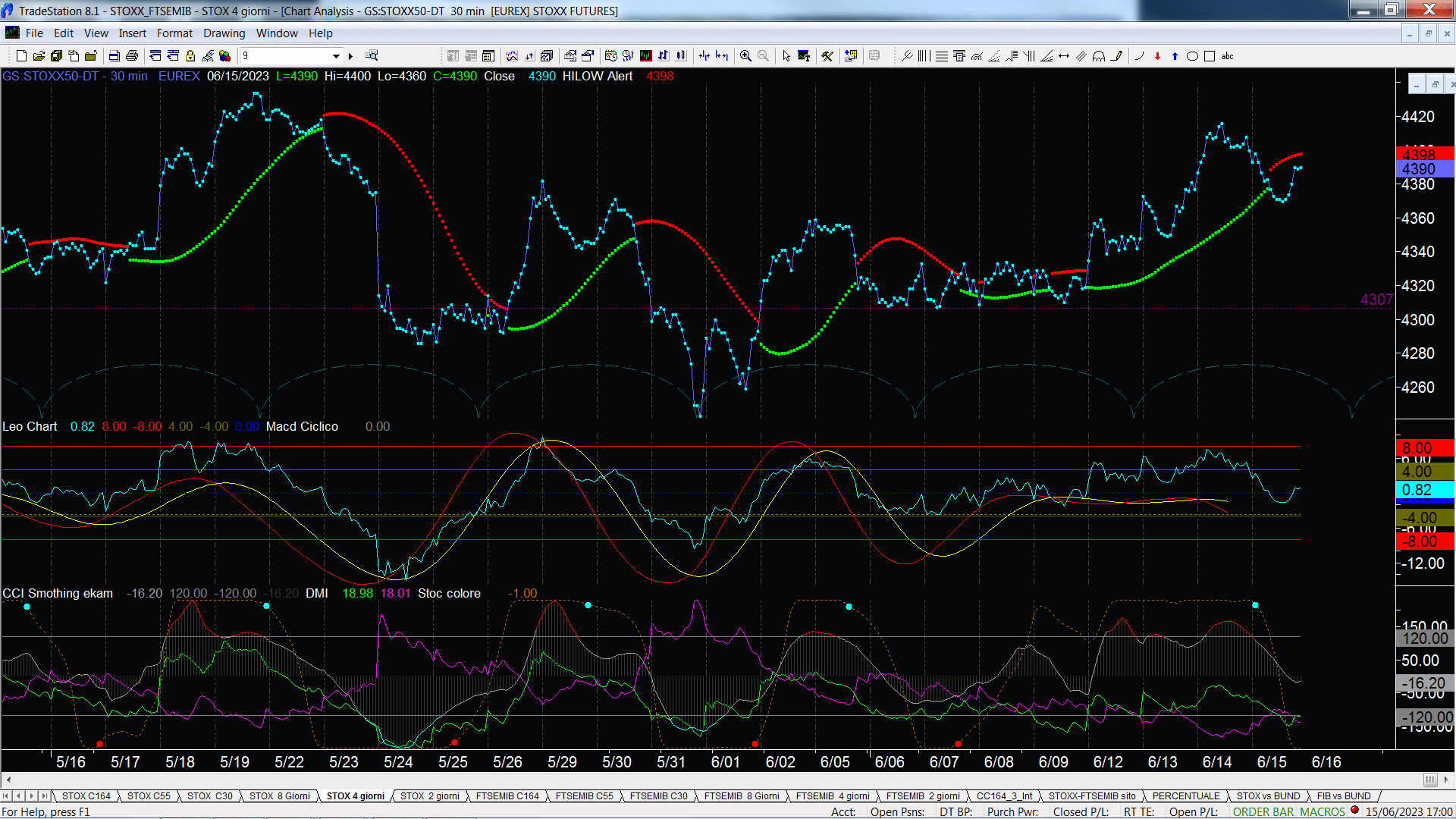The height and width of the screenshot is (819, 1456).
Task: Switch to STOX vs BUND tab
Action: pos(1269,796)
